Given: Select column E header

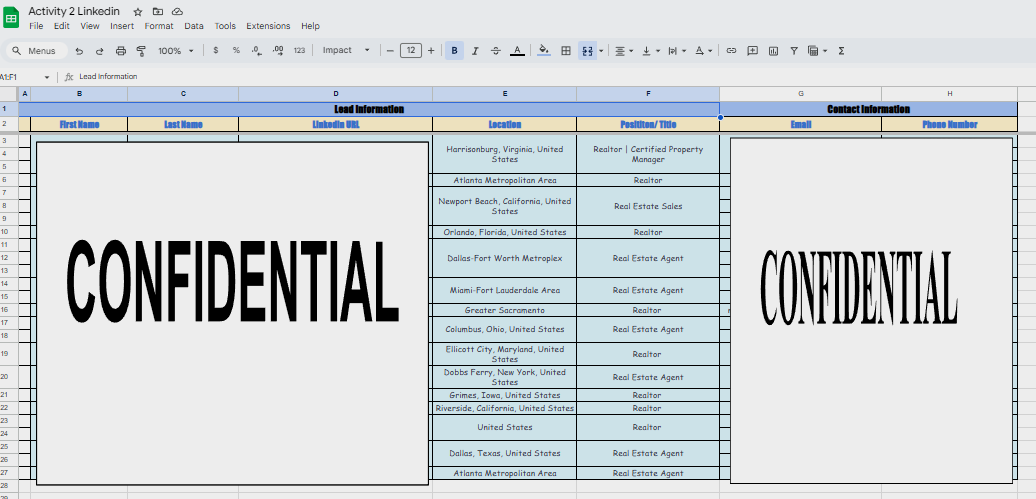Looking at the screenshot, I should coord(505,95).
